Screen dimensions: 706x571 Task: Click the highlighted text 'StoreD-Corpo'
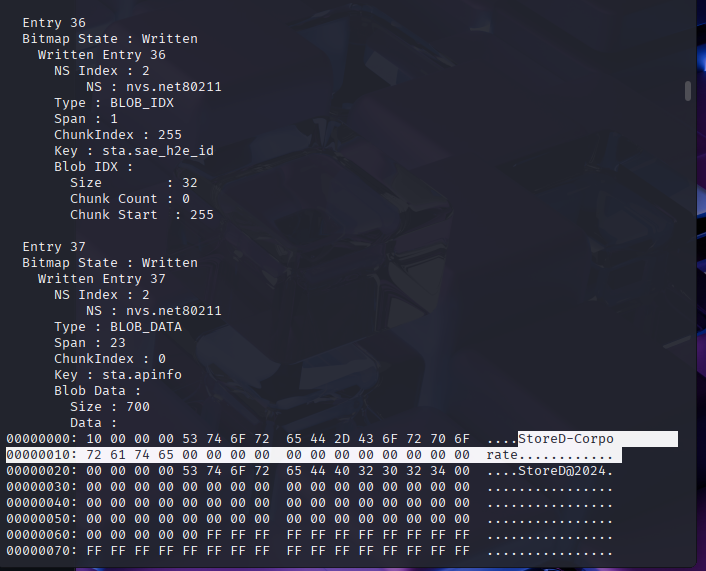tap(566, 439)
